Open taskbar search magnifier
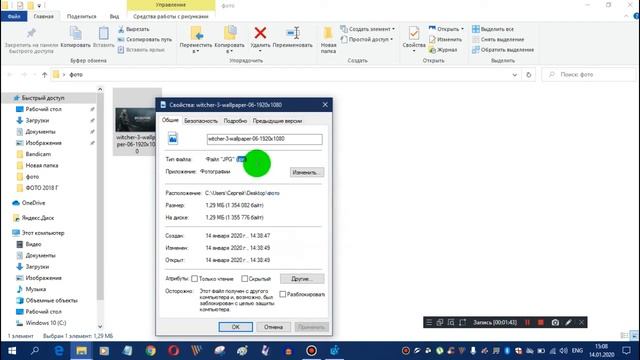 35,351
